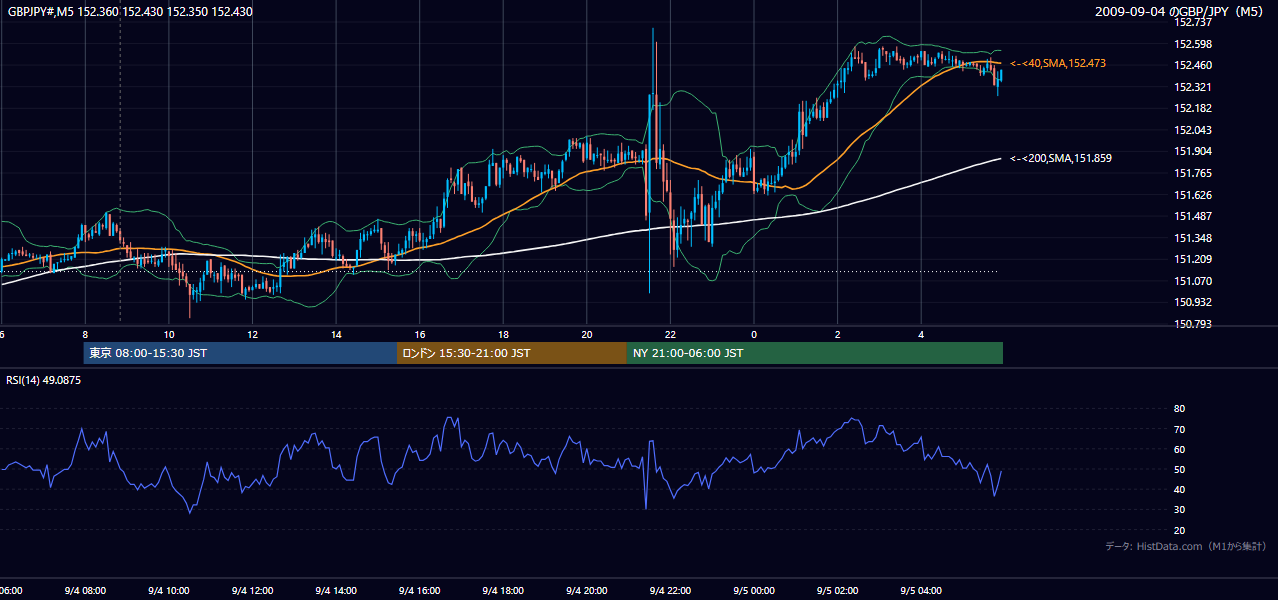
Task: Click the 9/4 14:00 time axis label
Action: coord(336,590)
